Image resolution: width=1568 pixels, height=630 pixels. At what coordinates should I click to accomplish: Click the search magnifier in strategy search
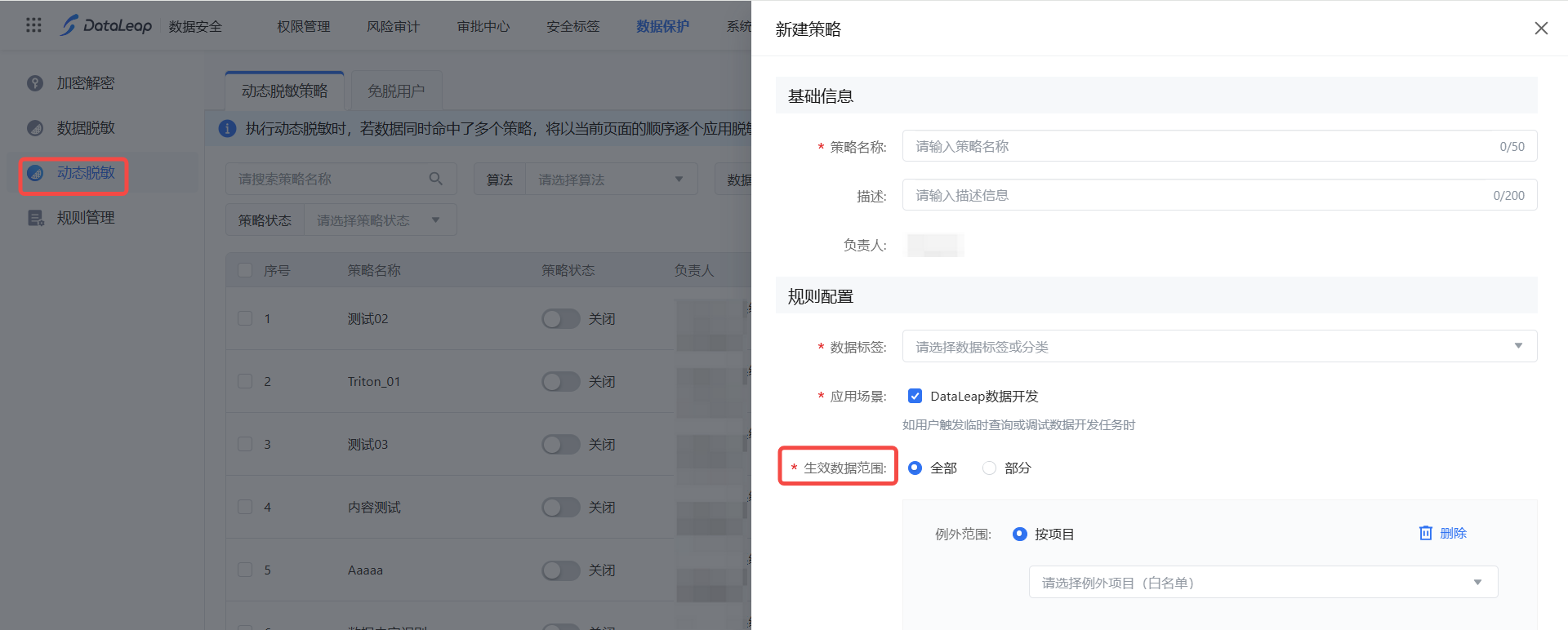tap(436, 179)
